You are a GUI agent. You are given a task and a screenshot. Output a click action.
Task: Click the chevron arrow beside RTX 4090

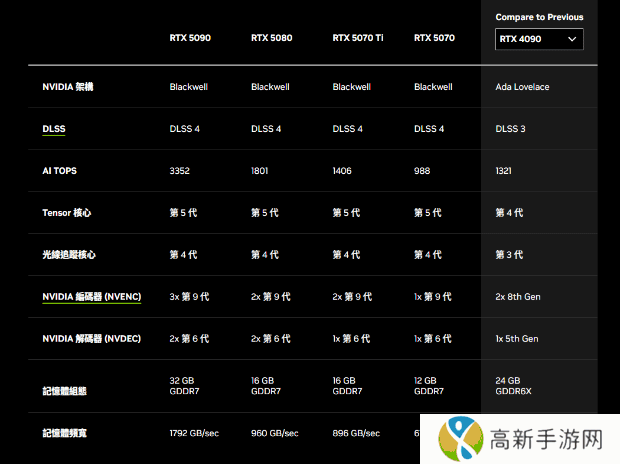click(572, 39)
